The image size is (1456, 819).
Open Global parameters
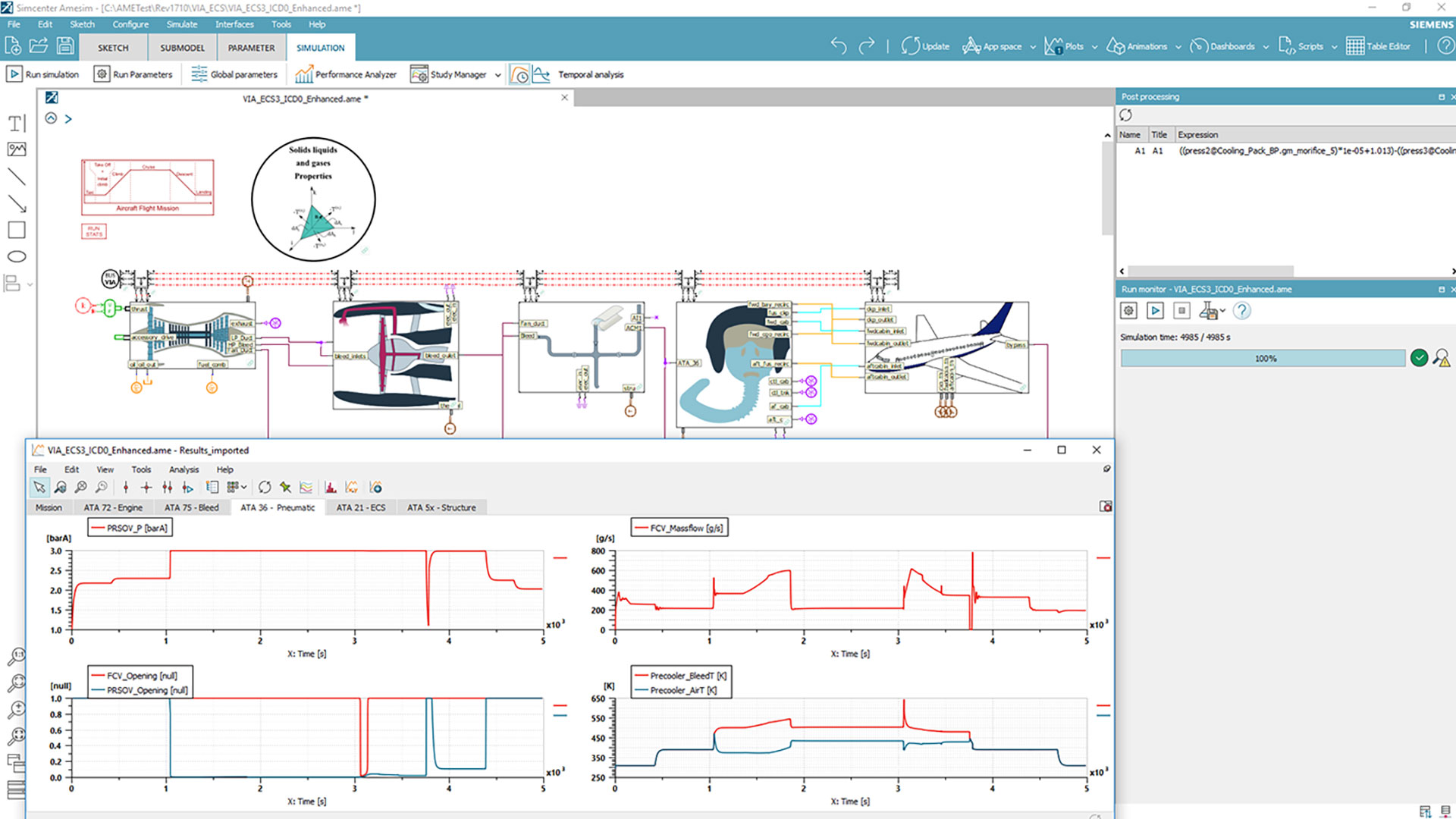[x=234, y=74]
